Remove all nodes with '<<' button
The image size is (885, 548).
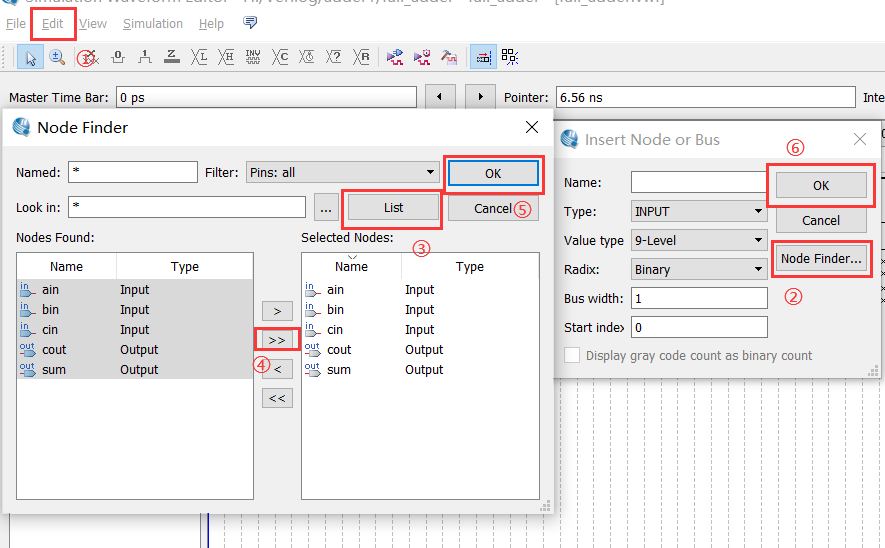[277, 398]
